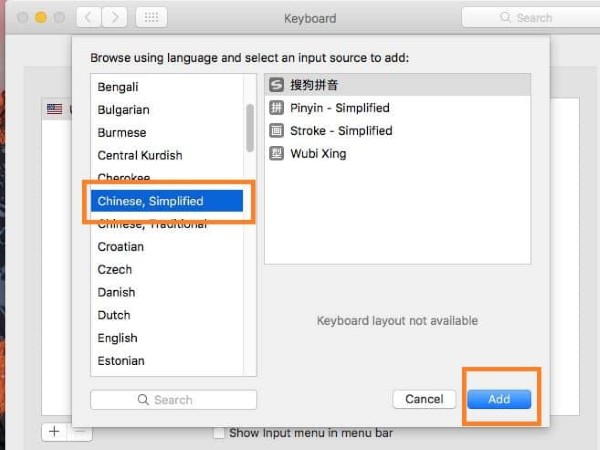Click the Sogou Pinyin input source icon

[x=276, y=85]
